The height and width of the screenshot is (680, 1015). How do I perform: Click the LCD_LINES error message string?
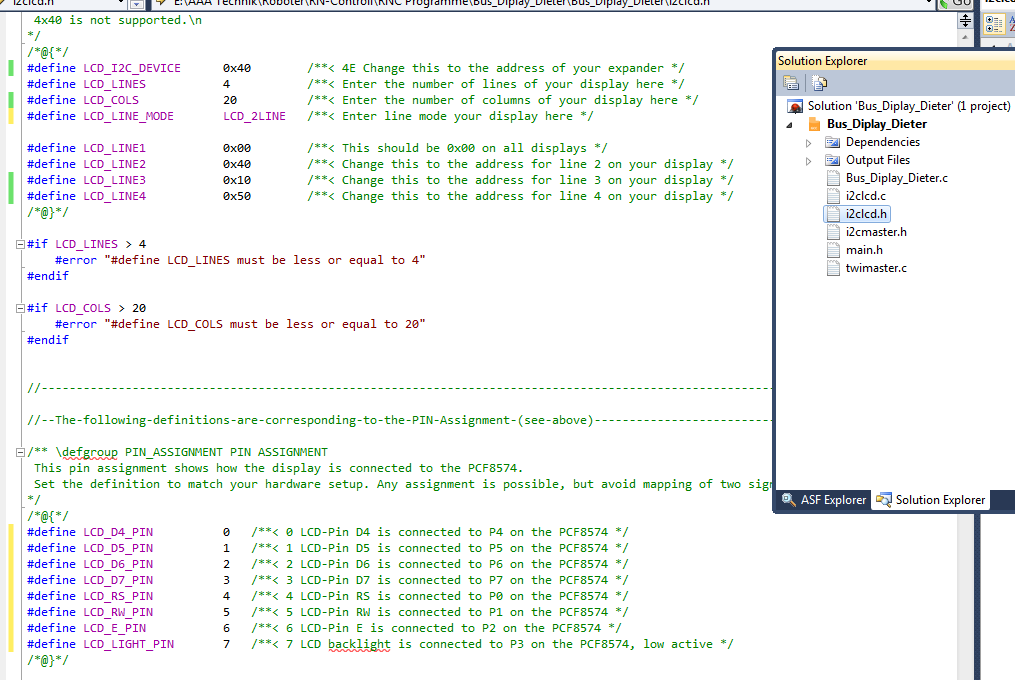click(x=265, y=260)
